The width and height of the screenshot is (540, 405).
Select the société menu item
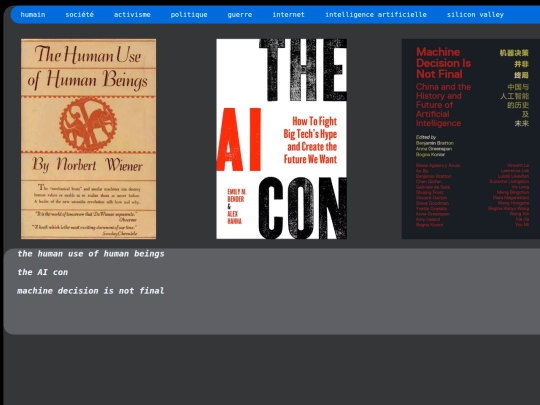click(80, 14)
